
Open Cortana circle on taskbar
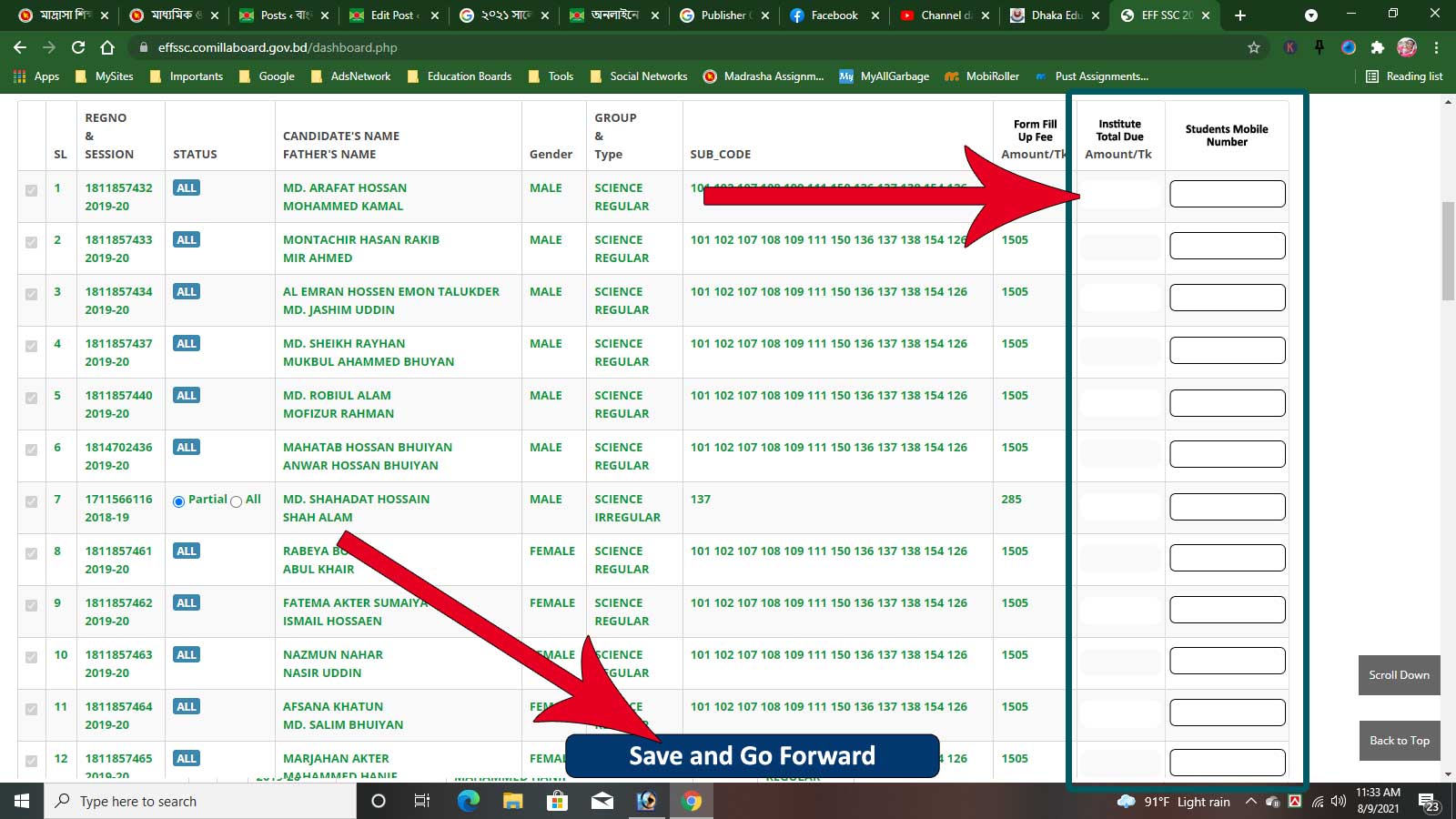click(x=379, y=801)
